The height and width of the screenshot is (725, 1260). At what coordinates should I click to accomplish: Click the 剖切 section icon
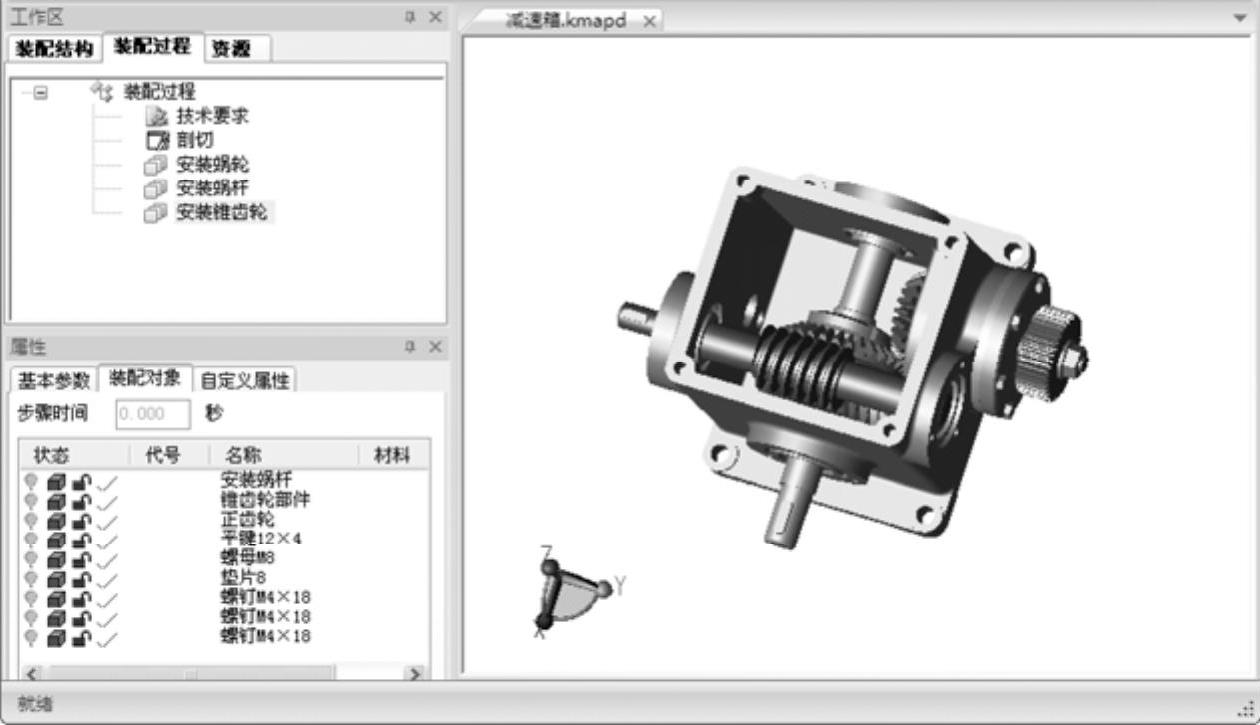157,140
